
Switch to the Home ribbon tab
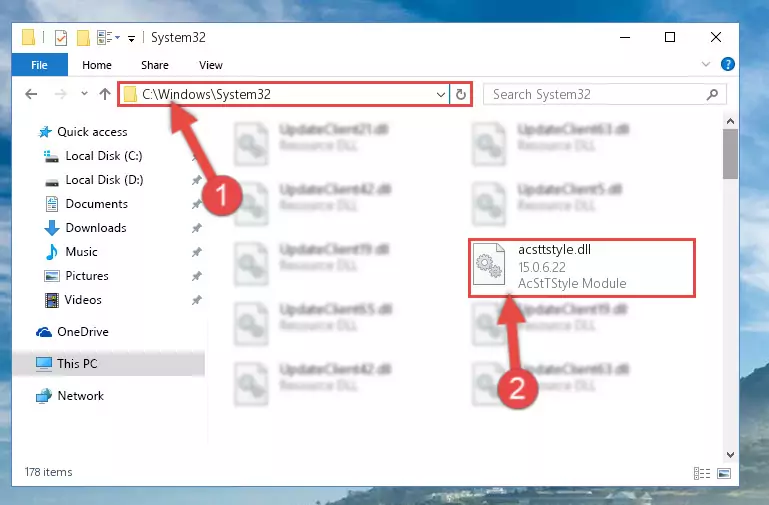pyautogui.click(x=97, y=65)
